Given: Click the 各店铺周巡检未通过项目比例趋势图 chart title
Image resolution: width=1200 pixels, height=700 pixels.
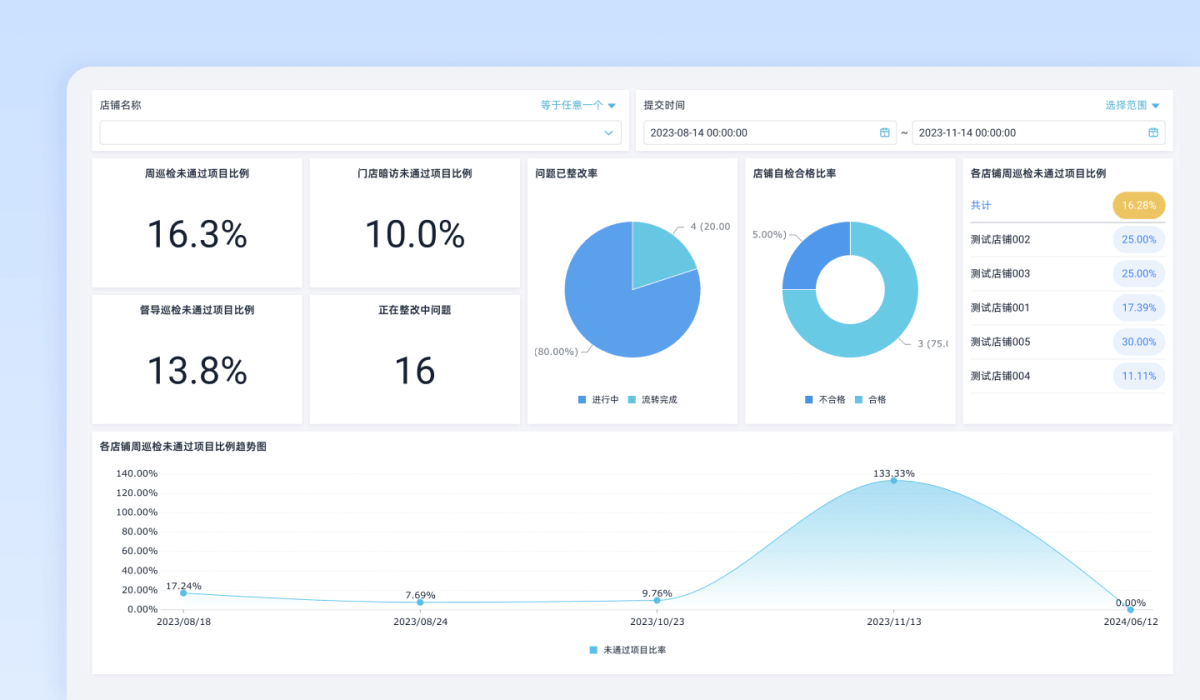Looking at the screenshot, I should tap(183, 447).
